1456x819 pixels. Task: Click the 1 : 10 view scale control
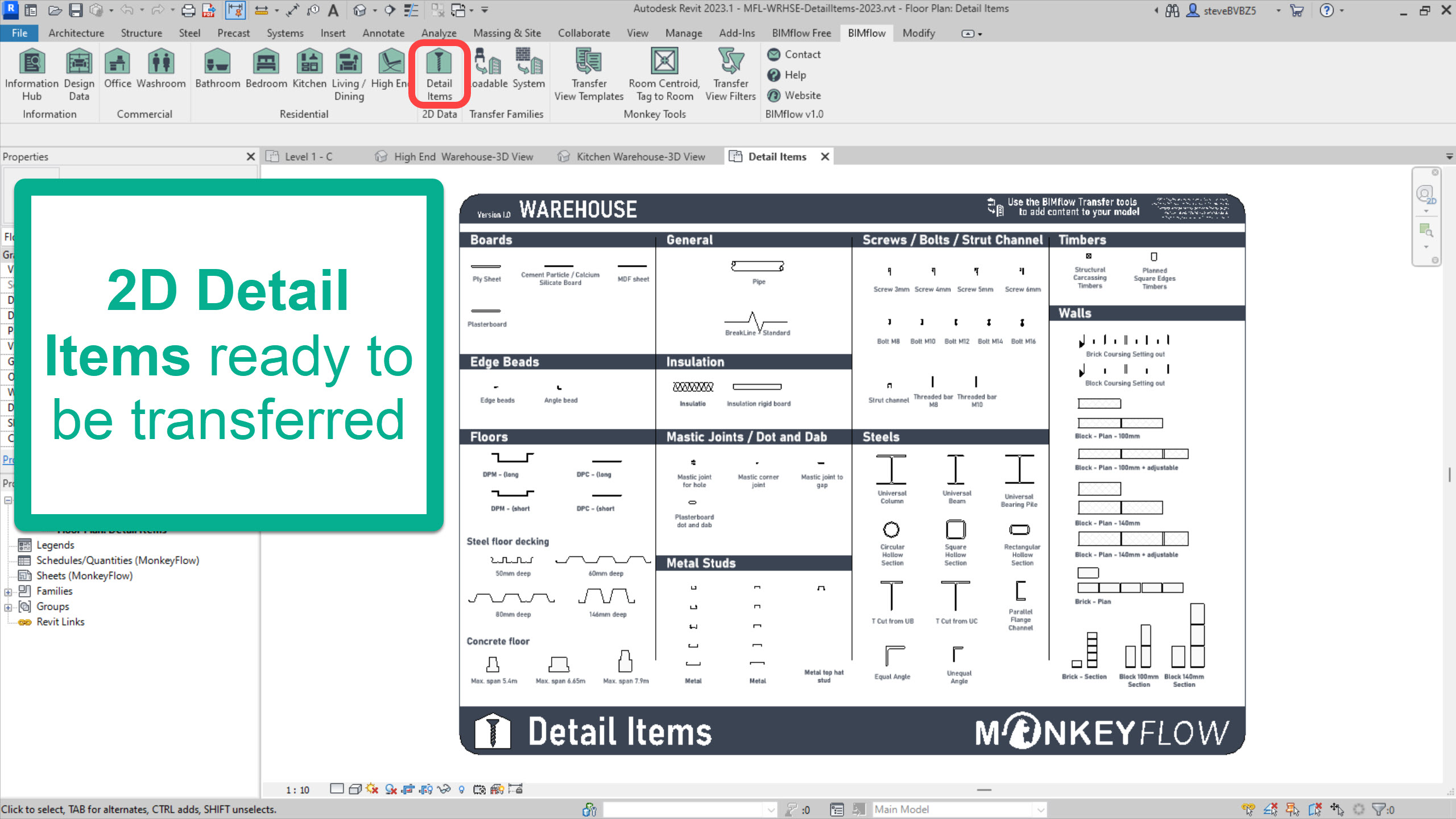point(297,790)
